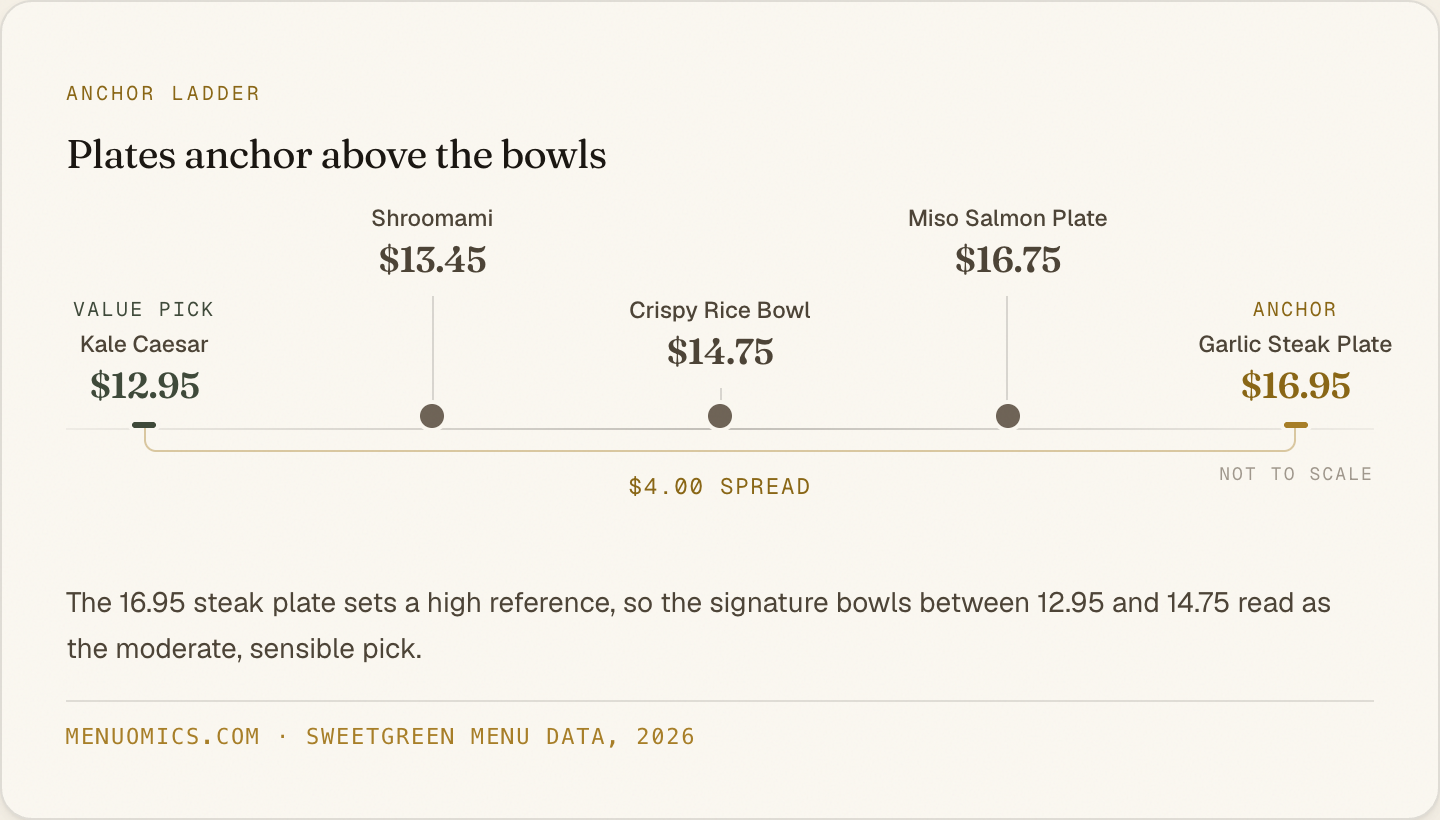
Task: Select the $13.45 Shroomami price
Action: point(432,260)
